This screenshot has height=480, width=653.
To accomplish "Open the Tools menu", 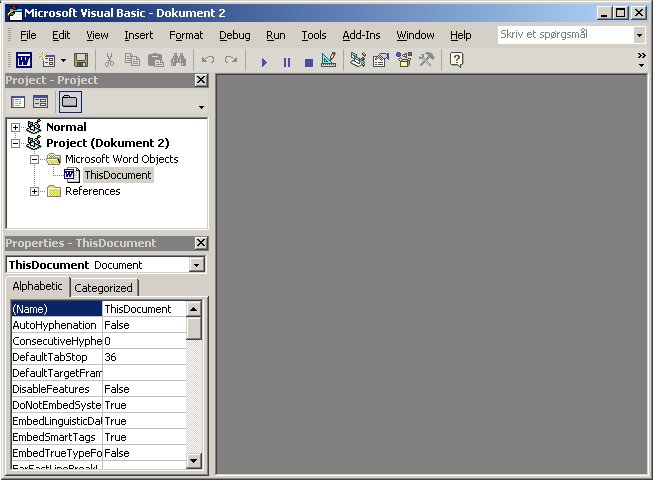I will (x=314, y=35).
